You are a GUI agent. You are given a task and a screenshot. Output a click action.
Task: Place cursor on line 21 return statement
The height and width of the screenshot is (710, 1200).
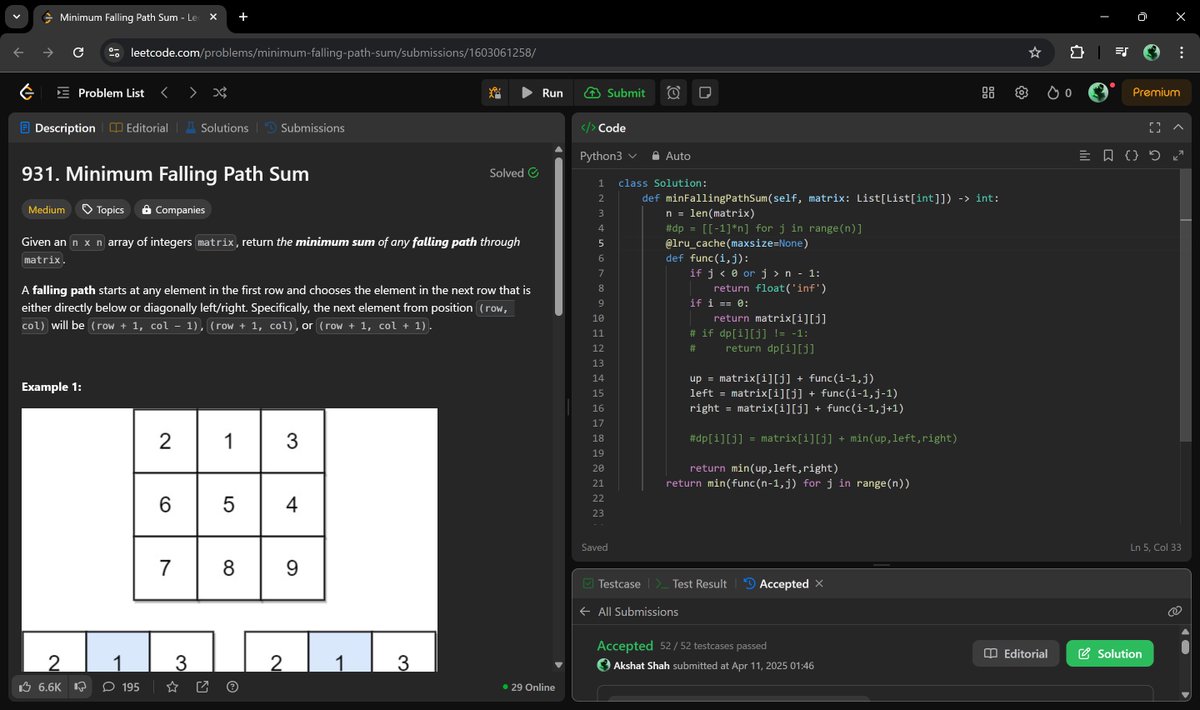tap(787, 483)
